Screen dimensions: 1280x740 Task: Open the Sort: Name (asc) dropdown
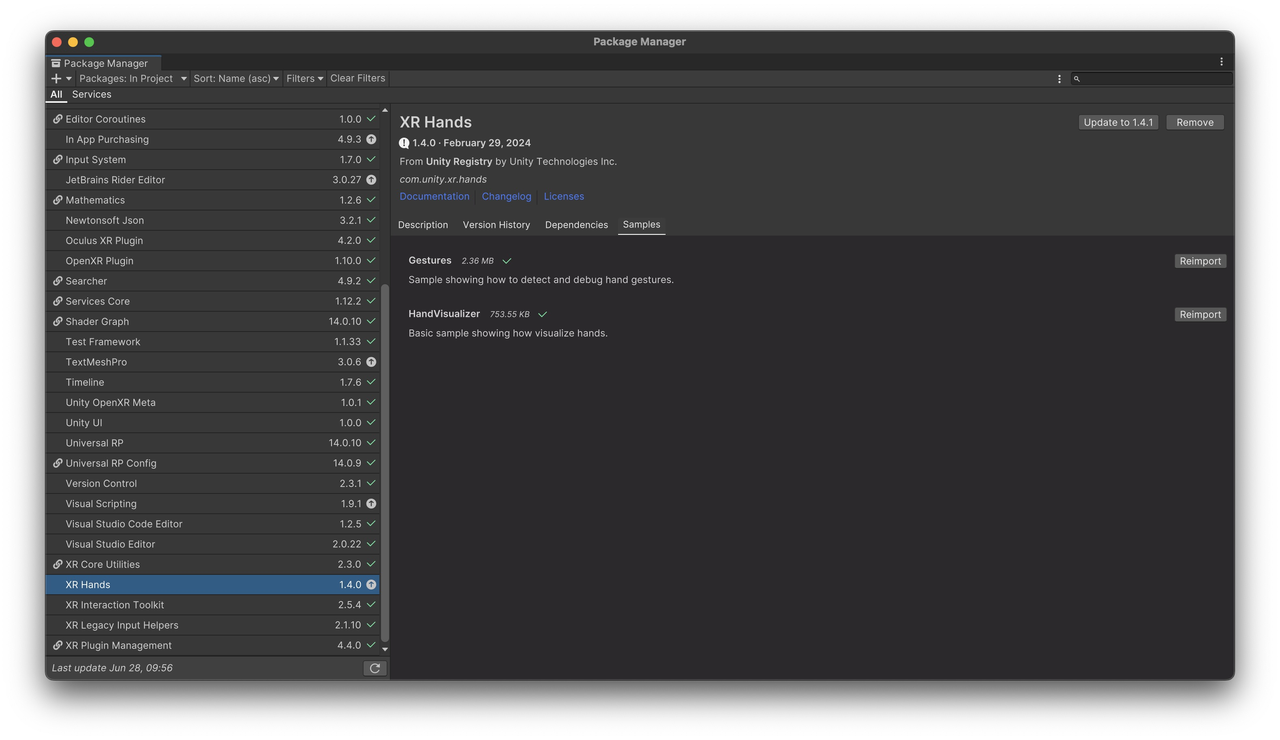point(236,78)
